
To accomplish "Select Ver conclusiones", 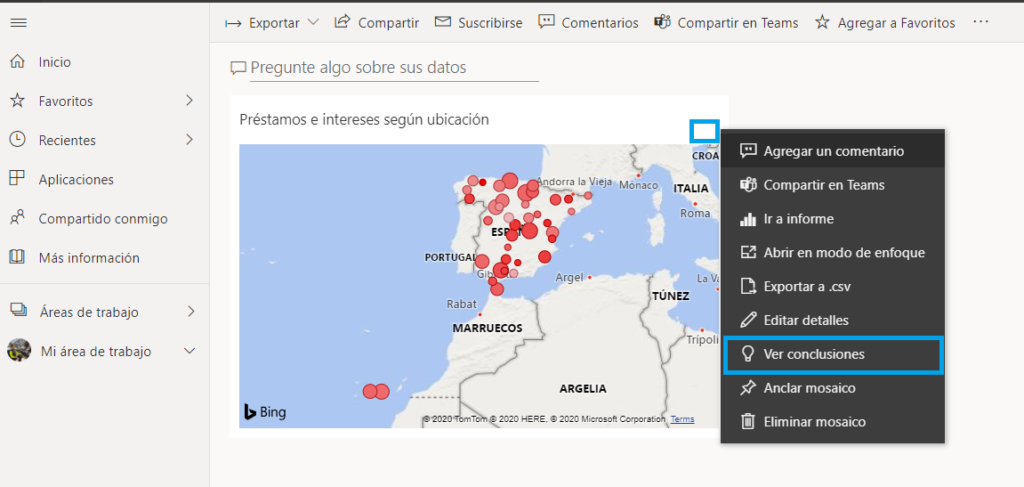I will click(x=833, y=354).
